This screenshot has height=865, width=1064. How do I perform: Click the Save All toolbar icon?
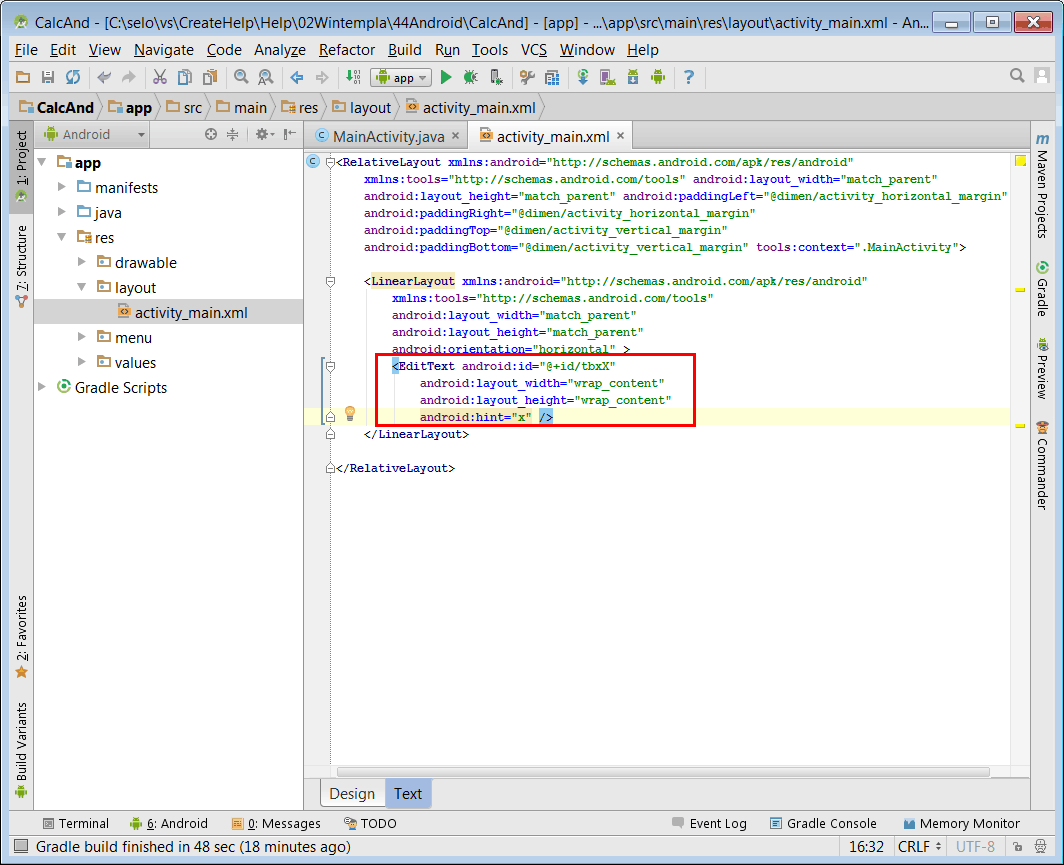[x=48, y=77]
